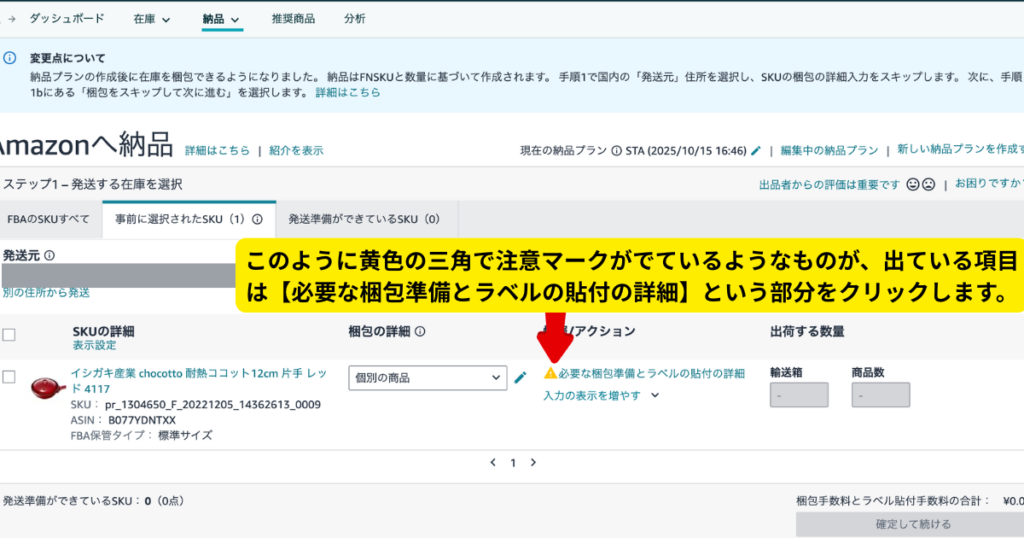Click the smiley face feedback icon
1024x538 pixels.
pos(912,184)
